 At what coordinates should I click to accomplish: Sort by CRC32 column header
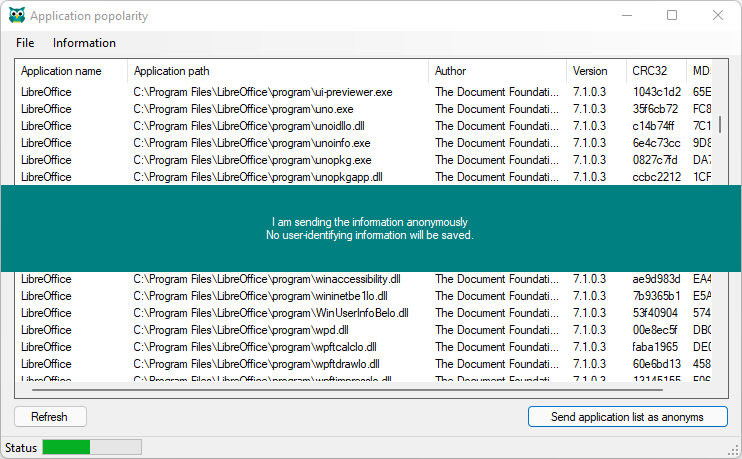(656, 71)
